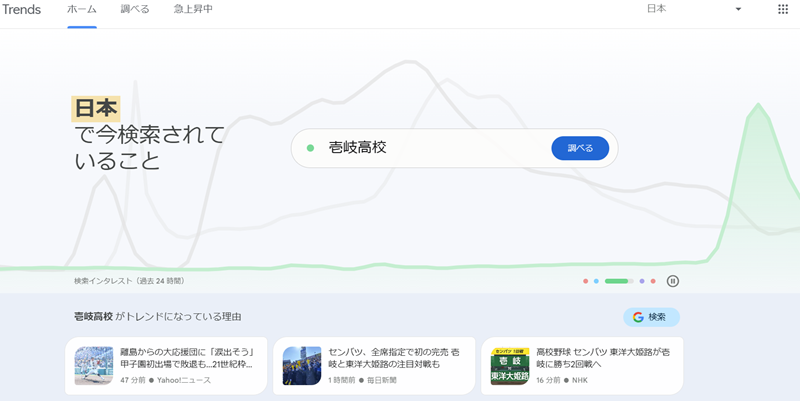800x401 pixels.
Task: Pause the trending carousel autoplay
Action: (x=673, y=281)
